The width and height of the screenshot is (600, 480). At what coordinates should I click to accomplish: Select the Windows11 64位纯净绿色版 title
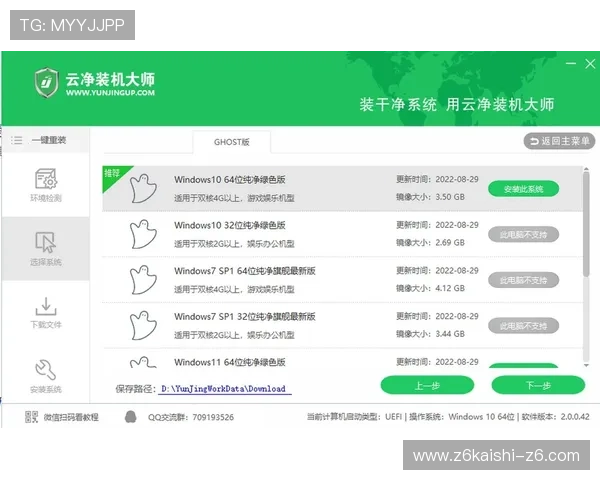(x=230, y=362)
